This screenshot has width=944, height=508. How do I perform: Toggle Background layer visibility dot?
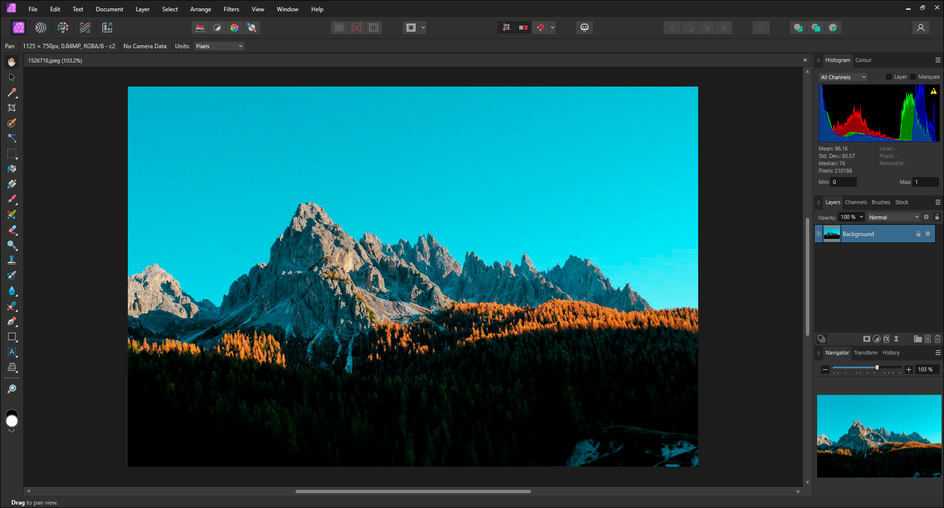coord(928,234)
